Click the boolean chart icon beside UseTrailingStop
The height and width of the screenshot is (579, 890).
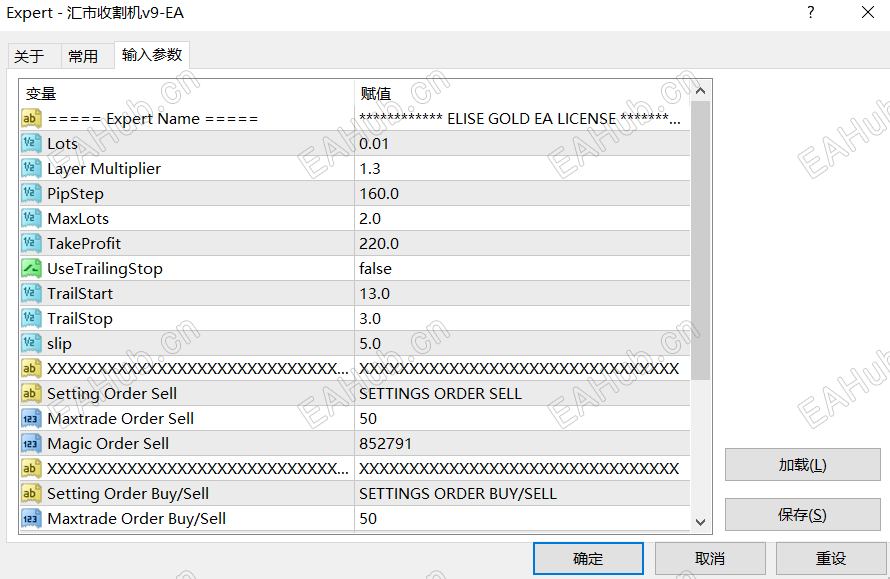[x=30, y=268]
